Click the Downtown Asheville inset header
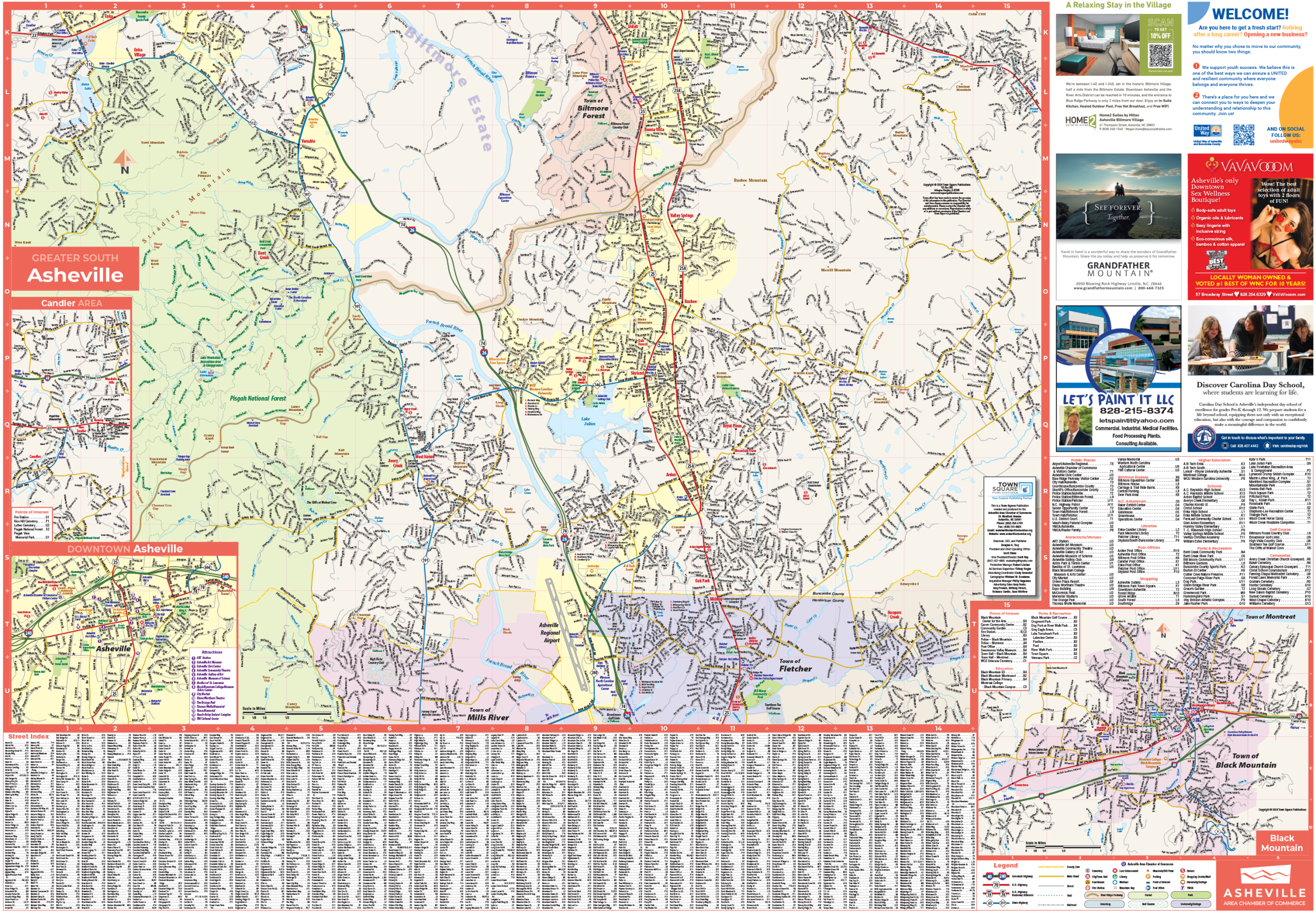Viewport: 1316px width, 915px height. click(125, 549)
